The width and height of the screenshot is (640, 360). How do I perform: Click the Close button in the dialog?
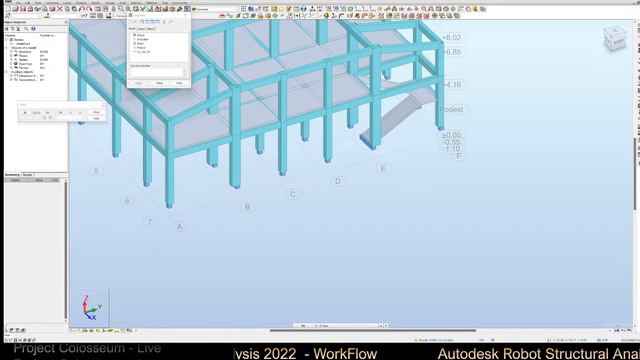(159, 83)
